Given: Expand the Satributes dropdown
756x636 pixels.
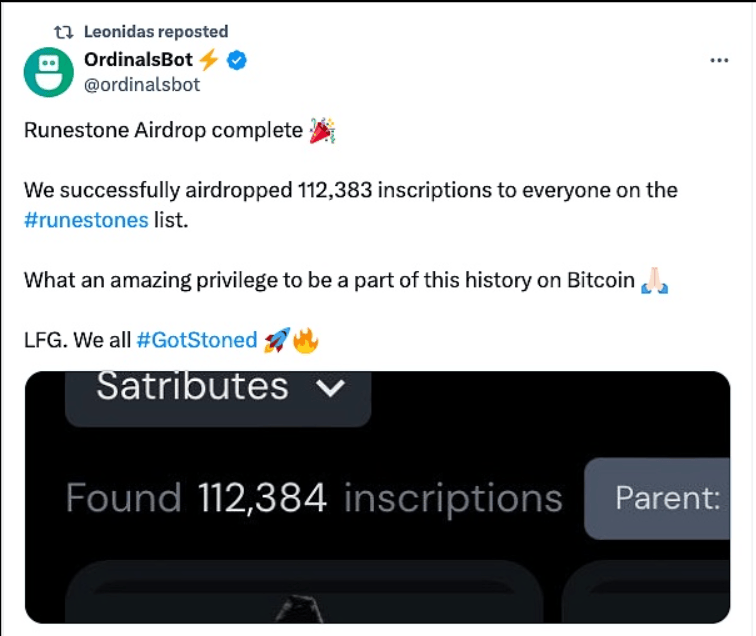Looking at the screenshot, I should pos(218,388).
